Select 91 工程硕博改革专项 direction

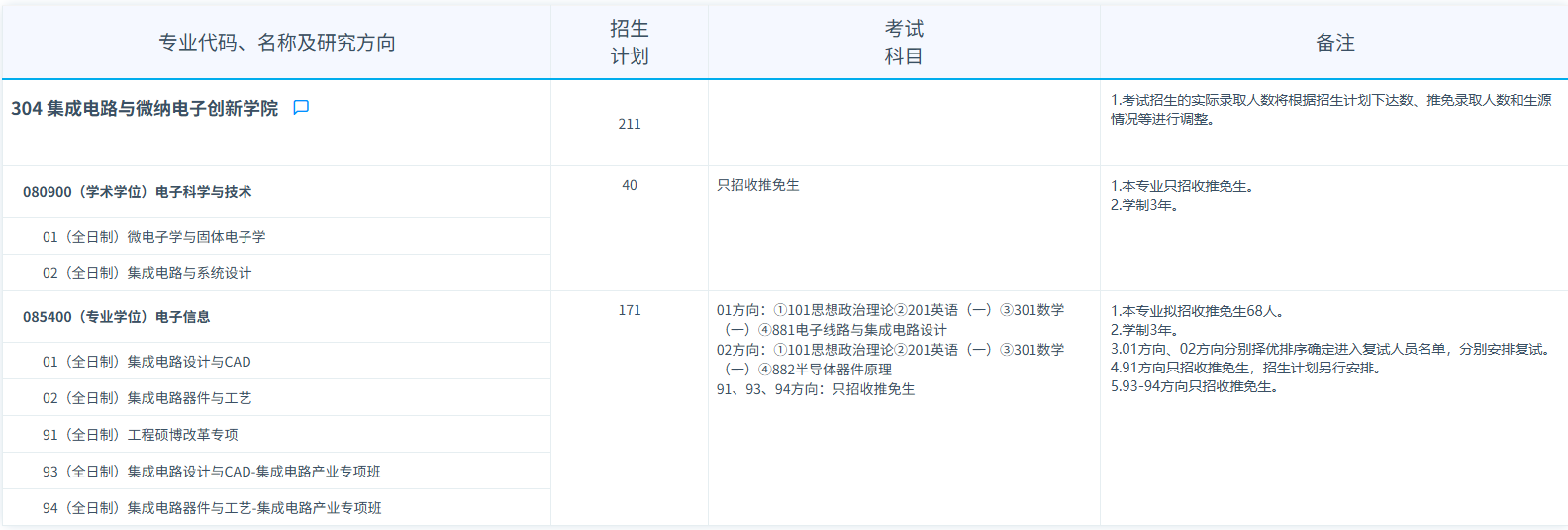coord(140,435)
